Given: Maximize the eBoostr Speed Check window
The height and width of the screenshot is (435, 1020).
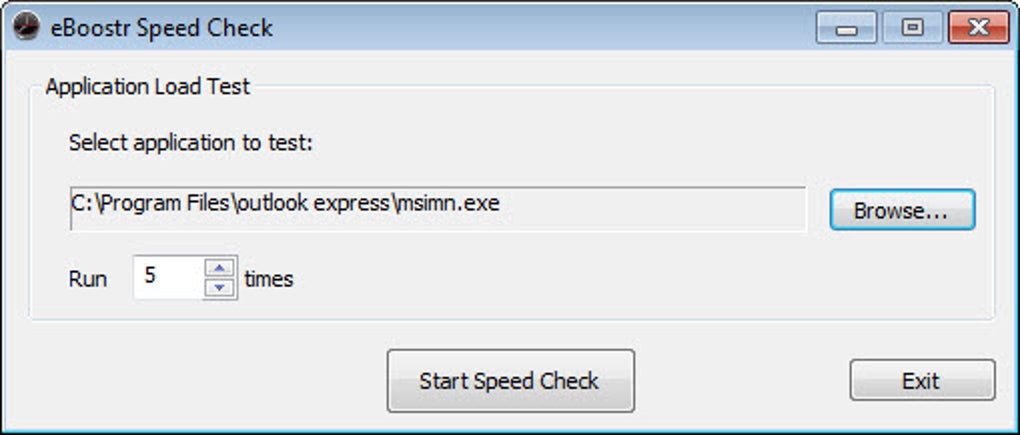Looking at the screenshot, I should tap(912, 28).
